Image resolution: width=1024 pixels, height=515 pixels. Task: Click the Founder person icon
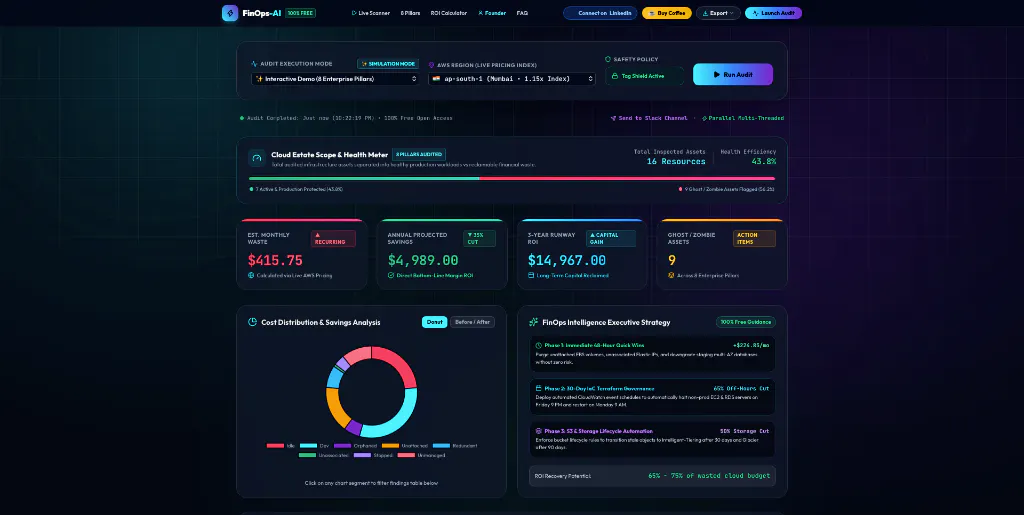pos(481,13)
